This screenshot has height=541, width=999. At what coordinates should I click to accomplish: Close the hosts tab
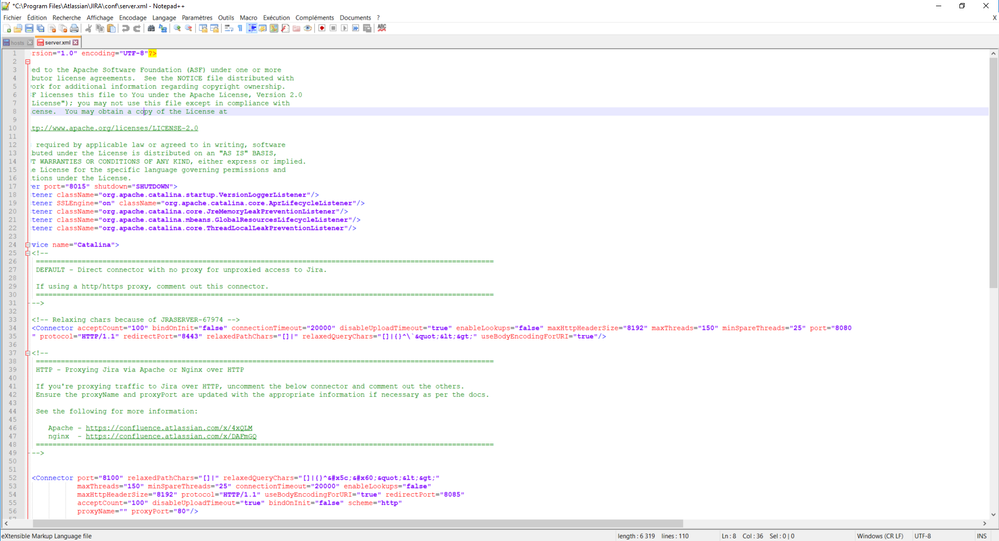[30, 43]
